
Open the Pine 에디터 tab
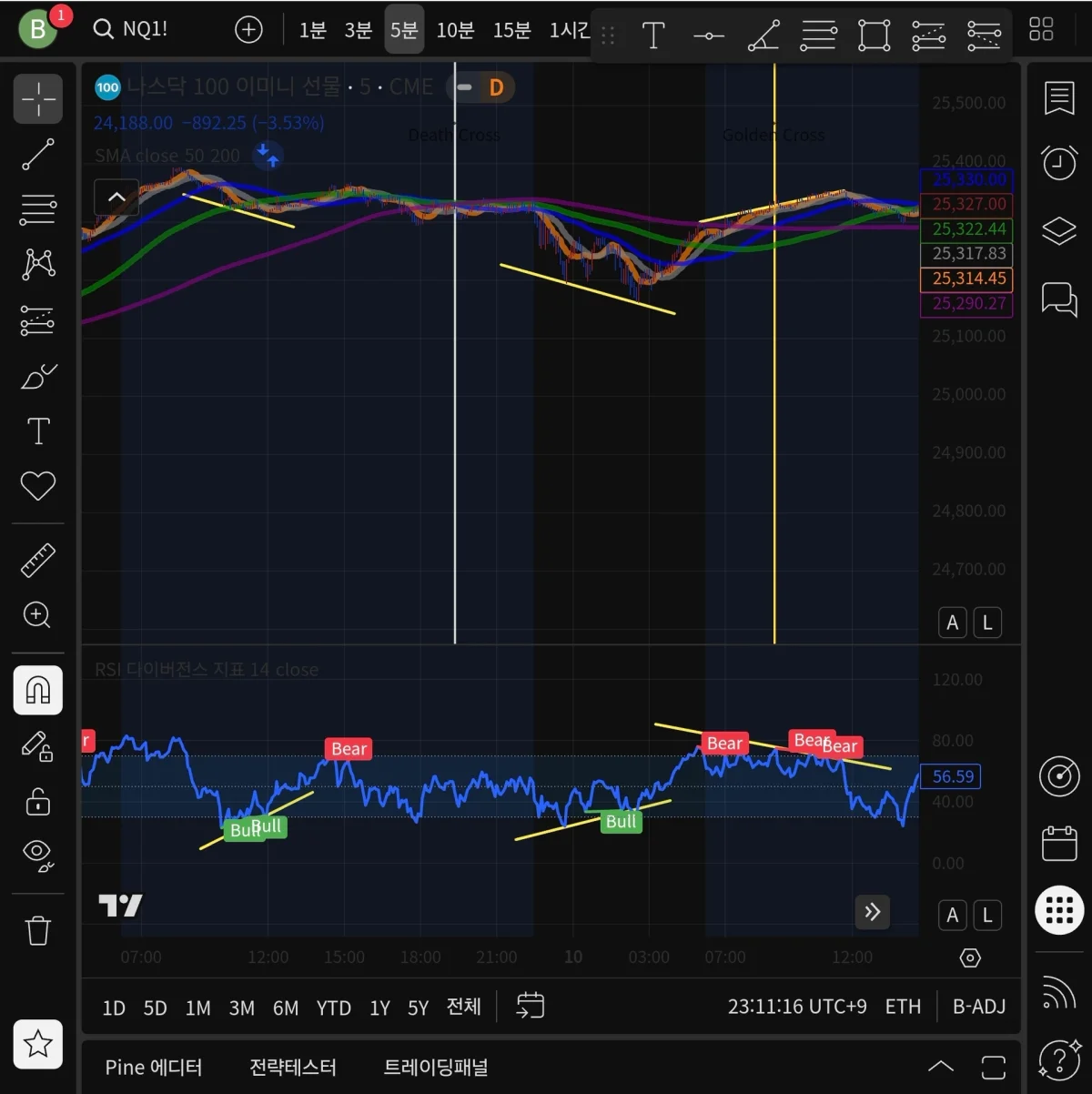[x=154, y=1067]
